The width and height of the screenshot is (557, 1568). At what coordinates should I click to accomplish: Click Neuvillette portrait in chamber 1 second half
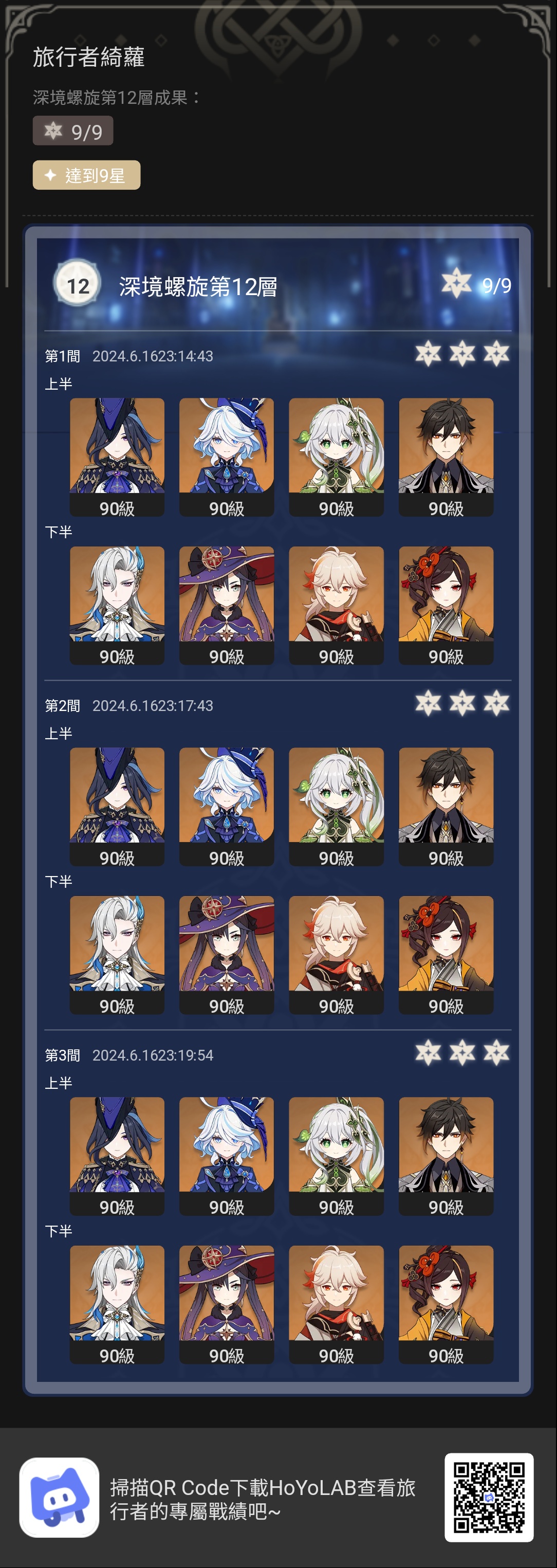coord(117,606)
